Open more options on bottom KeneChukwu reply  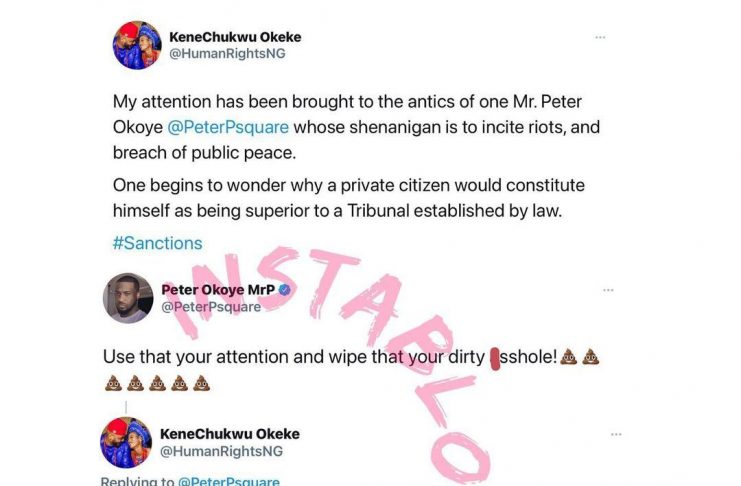point(616,434)
